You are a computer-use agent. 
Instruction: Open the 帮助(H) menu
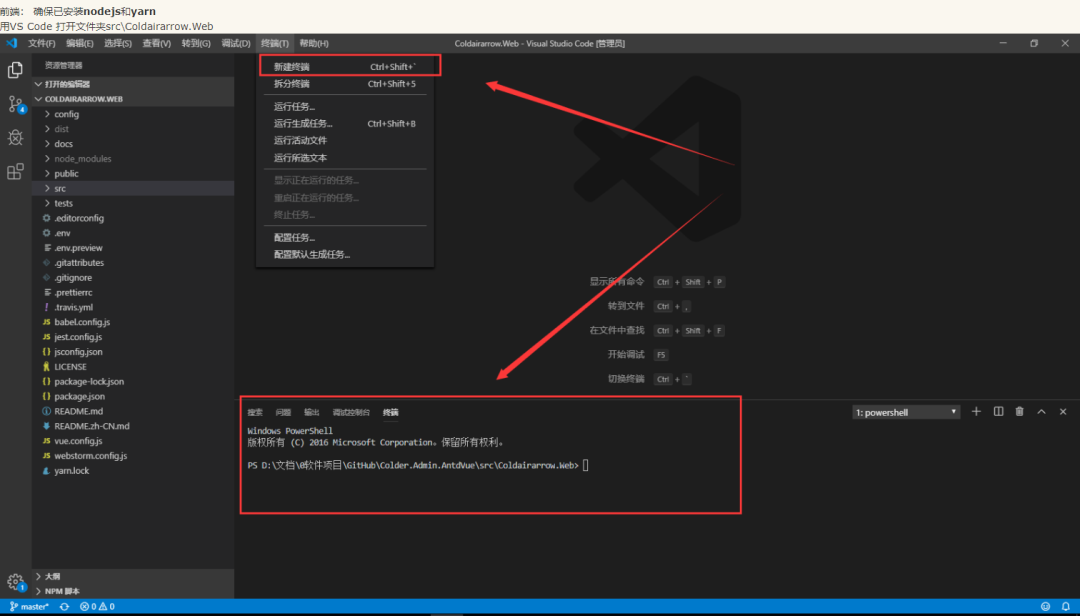click(314, 43)
